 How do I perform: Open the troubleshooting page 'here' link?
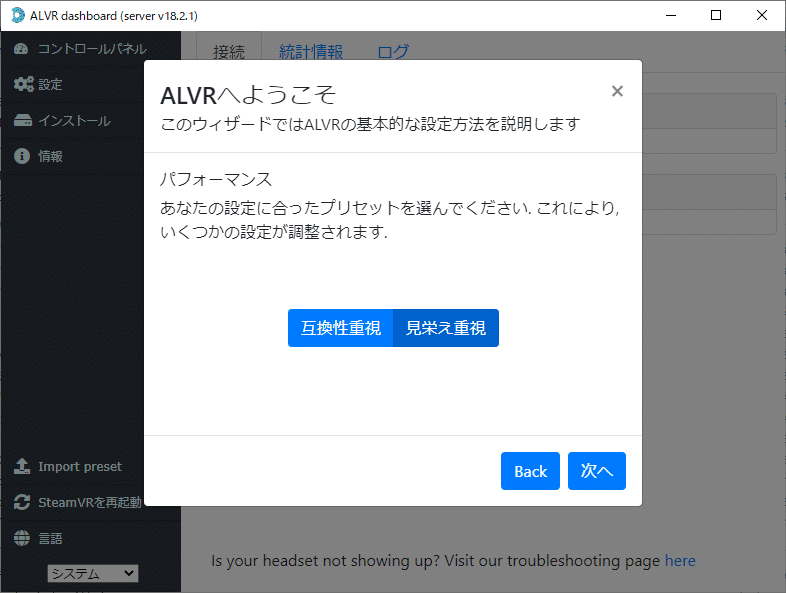680,560
